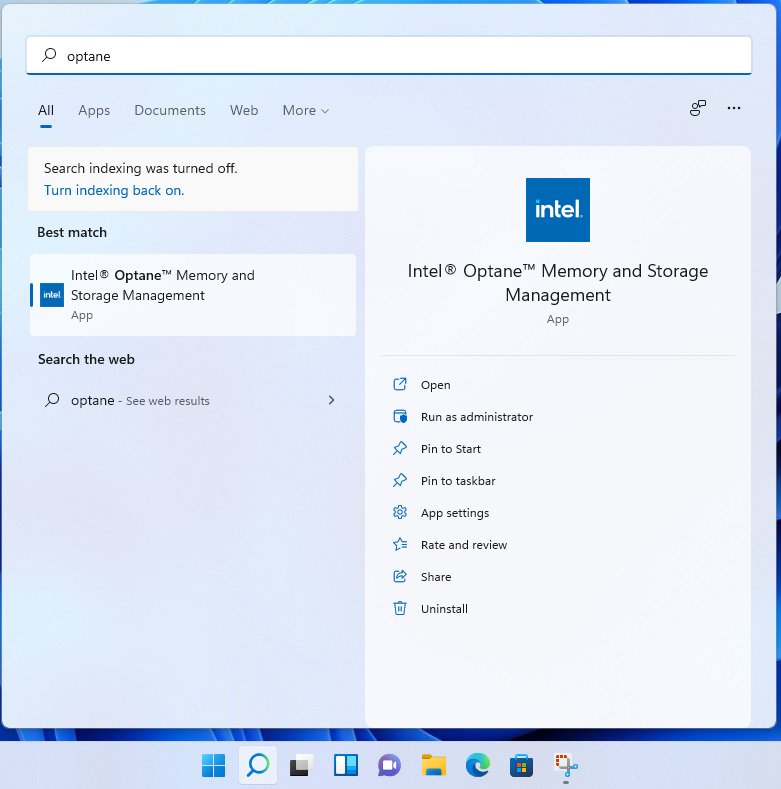The height and width of the screenshot is (789, 781).
Task: Open the Widgets panel icon
Action: [x=345, y=766]
